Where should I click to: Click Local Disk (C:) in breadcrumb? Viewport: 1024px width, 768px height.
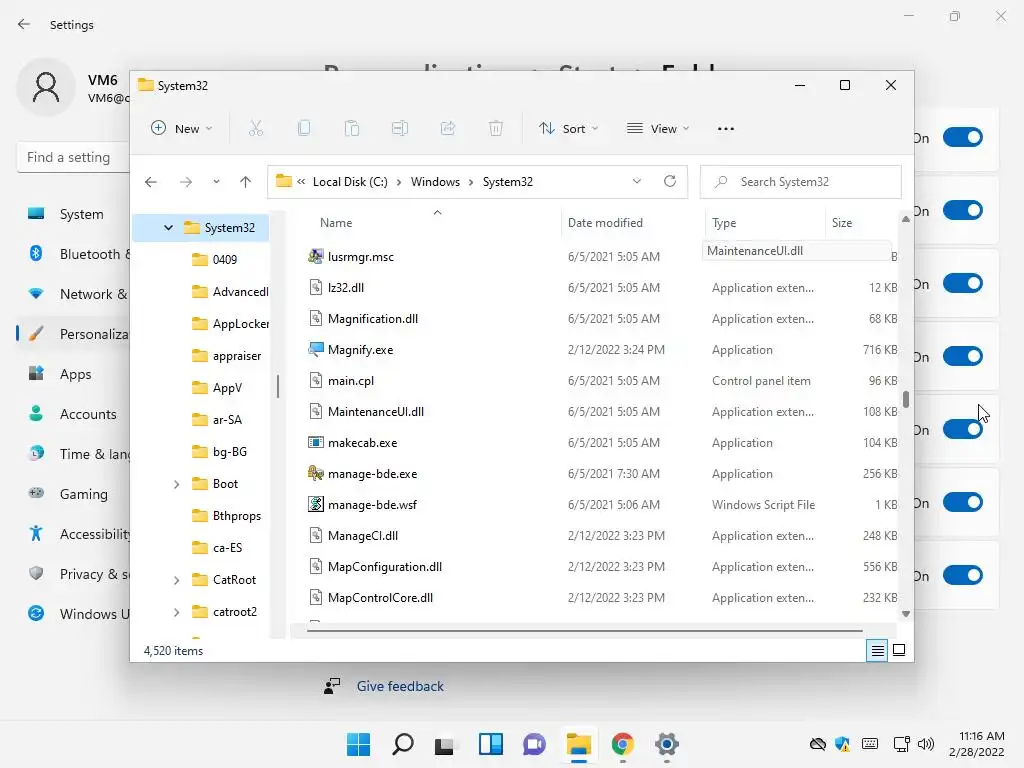(x=350, y=182)
